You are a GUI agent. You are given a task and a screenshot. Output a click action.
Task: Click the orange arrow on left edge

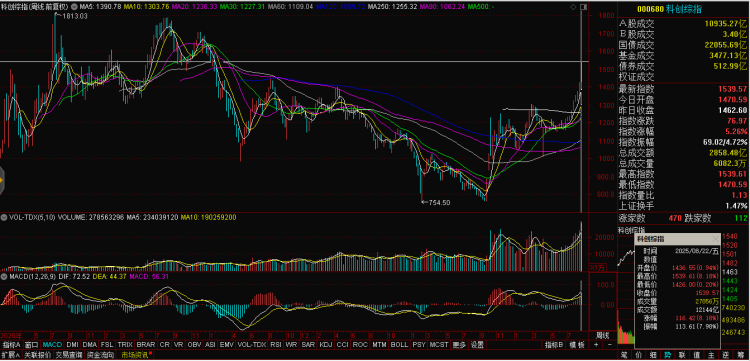click(2, 180)
